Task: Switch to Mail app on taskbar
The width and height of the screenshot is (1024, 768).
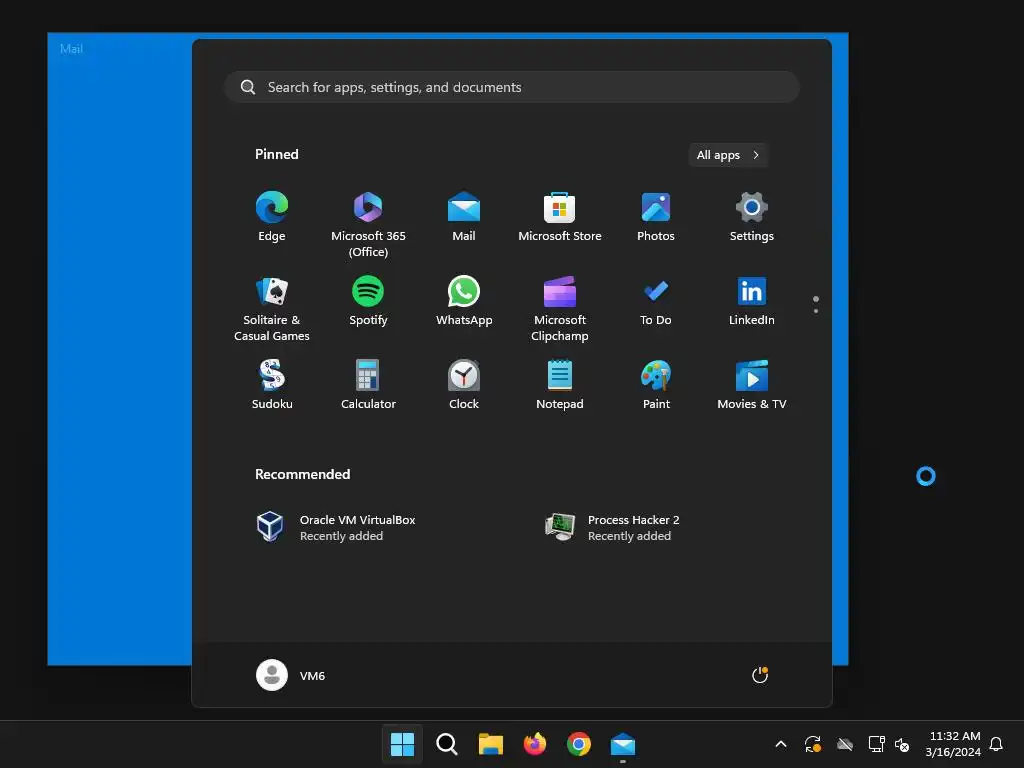Action: (x=623, y=744)
